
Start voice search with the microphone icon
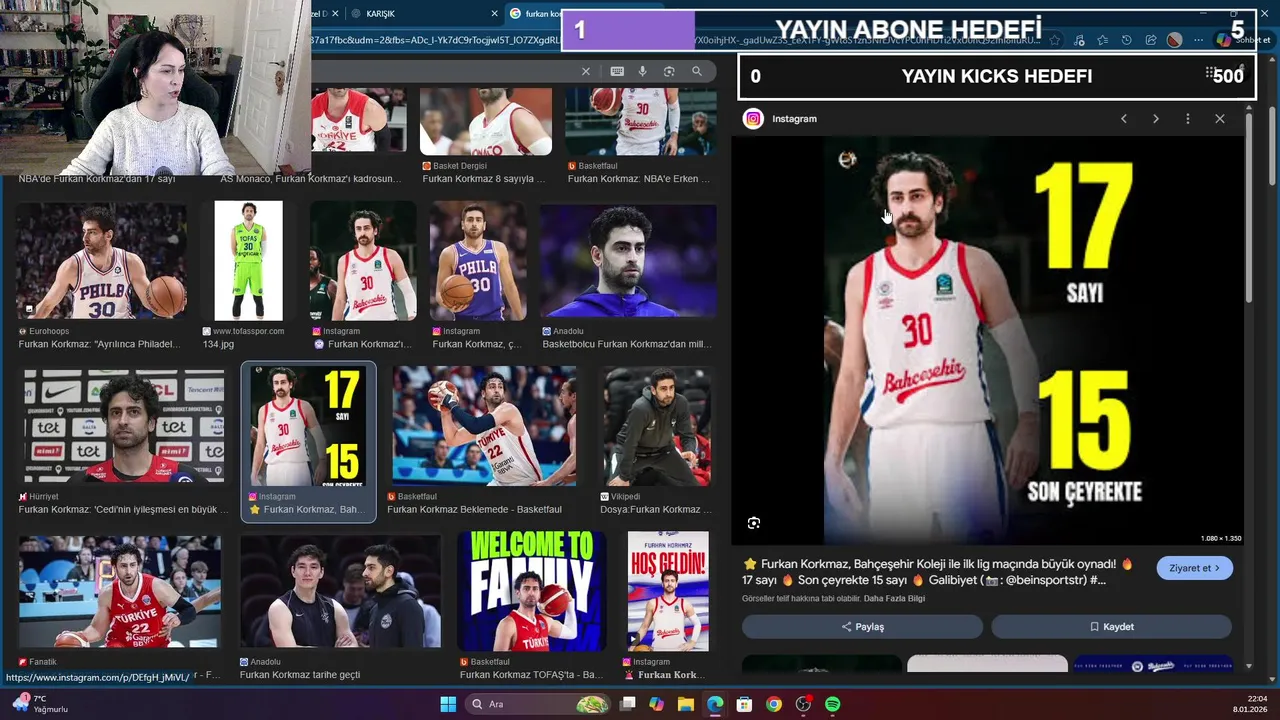[642, 71]
